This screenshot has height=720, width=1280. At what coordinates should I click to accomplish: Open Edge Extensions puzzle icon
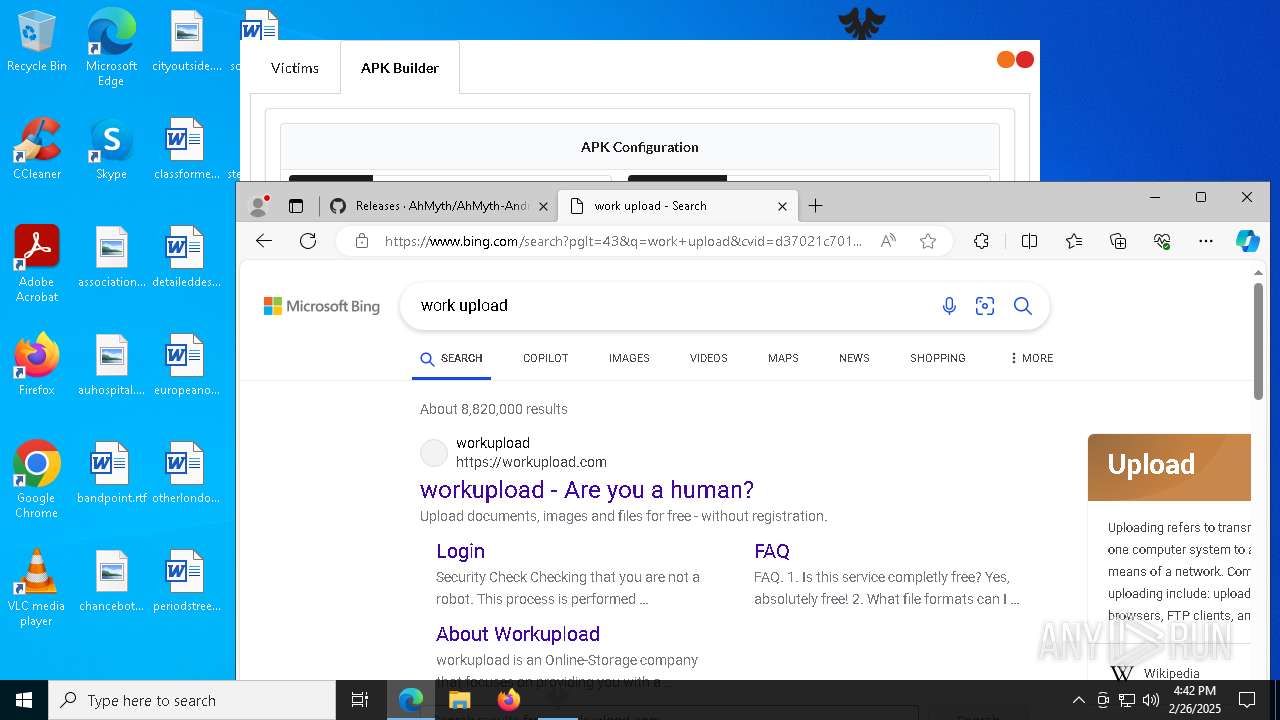coord(981,241)
